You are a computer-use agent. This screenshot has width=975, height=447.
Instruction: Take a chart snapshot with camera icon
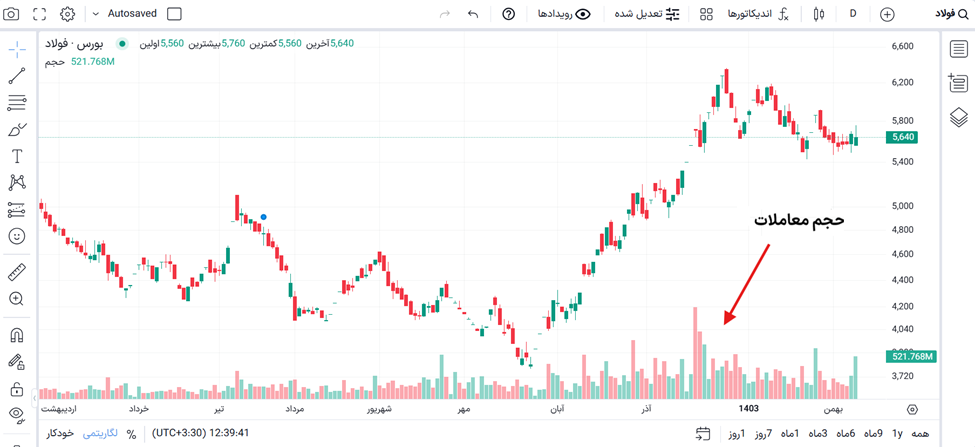click(x=12, y=14)
